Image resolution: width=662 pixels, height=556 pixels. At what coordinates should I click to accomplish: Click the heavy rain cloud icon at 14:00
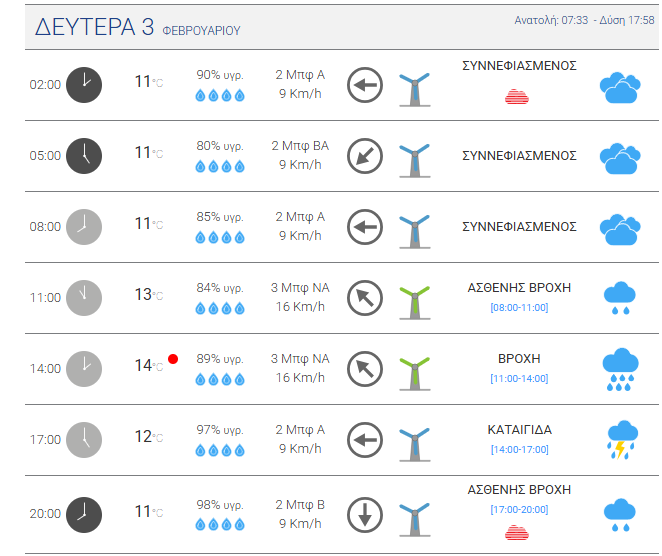[620, 368]
